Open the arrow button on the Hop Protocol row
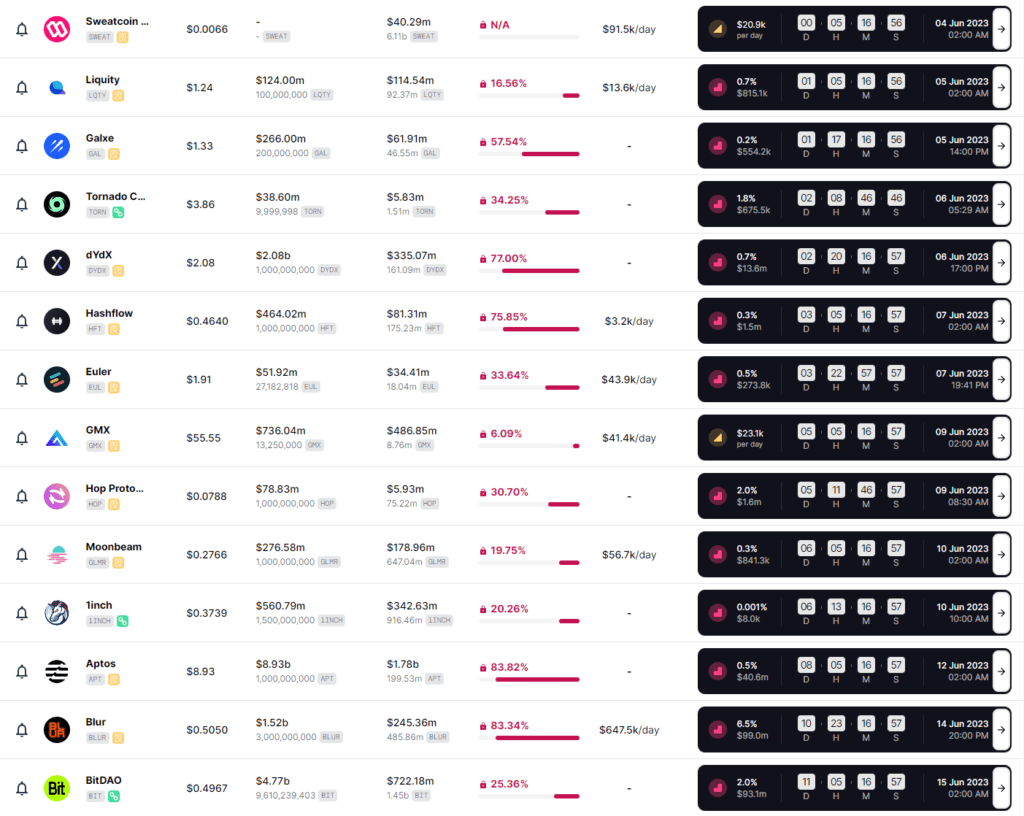This screenshot has width=1024, height=816. 1001,497
